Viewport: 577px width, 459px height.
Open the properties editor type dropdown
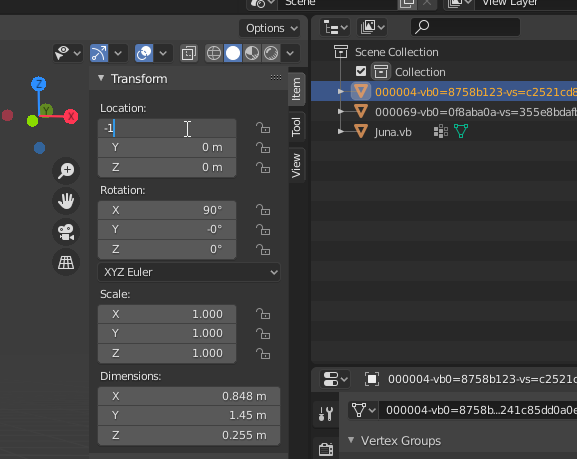(335, 379)
